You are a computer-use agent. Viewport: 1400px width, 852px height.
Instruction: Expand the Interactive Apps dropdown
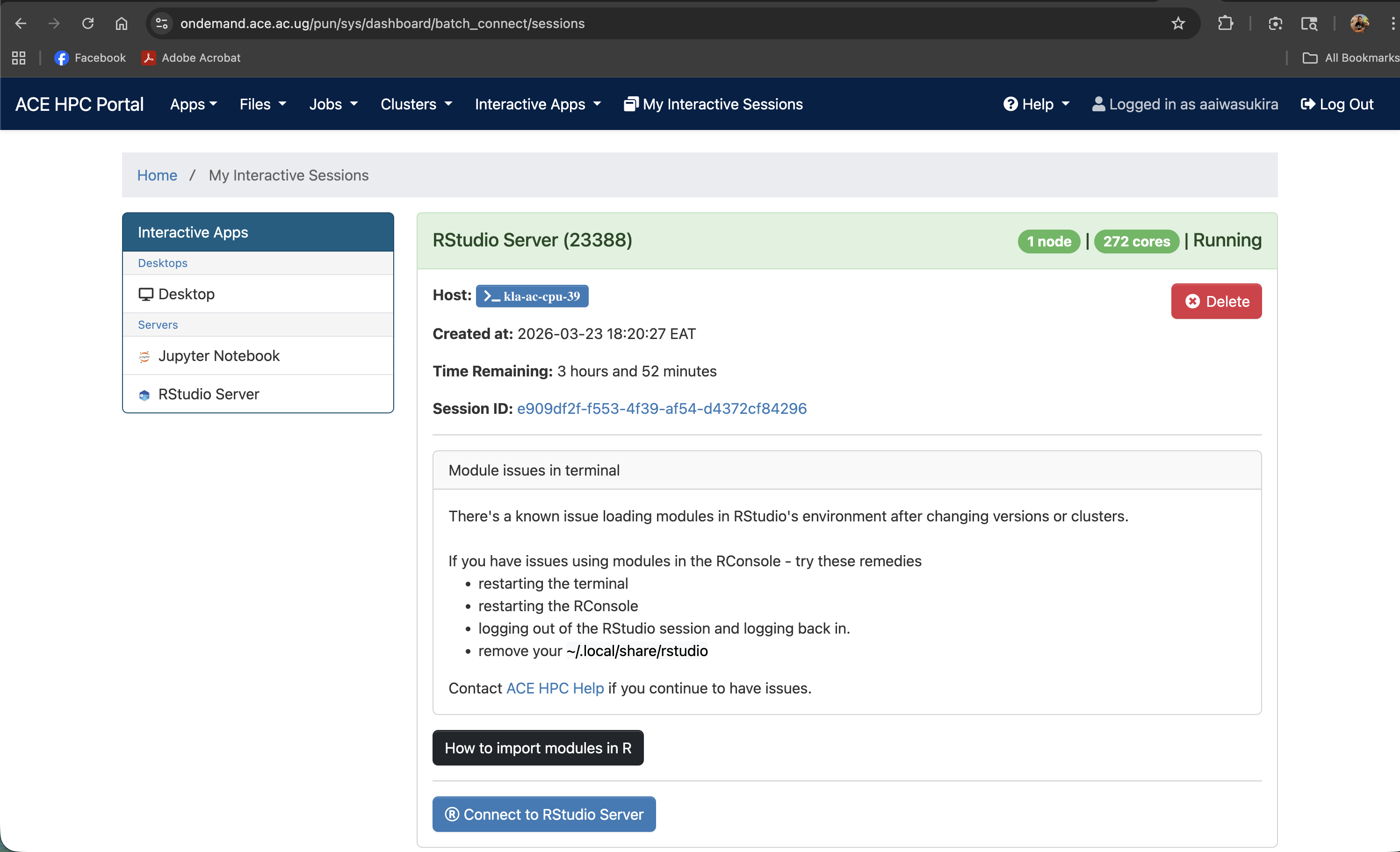tap(537, 103)
